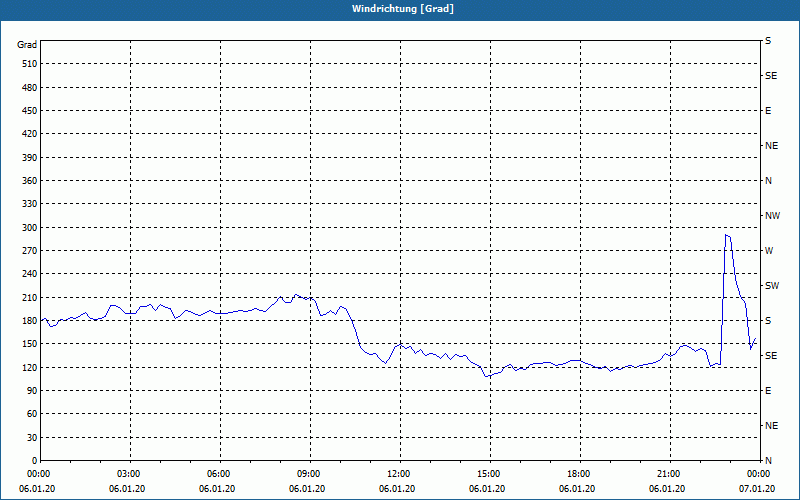Pick the "390" y-axis label
Viewport: 800px width, 500px height.
pyautogui.click(x=30, y=158)
